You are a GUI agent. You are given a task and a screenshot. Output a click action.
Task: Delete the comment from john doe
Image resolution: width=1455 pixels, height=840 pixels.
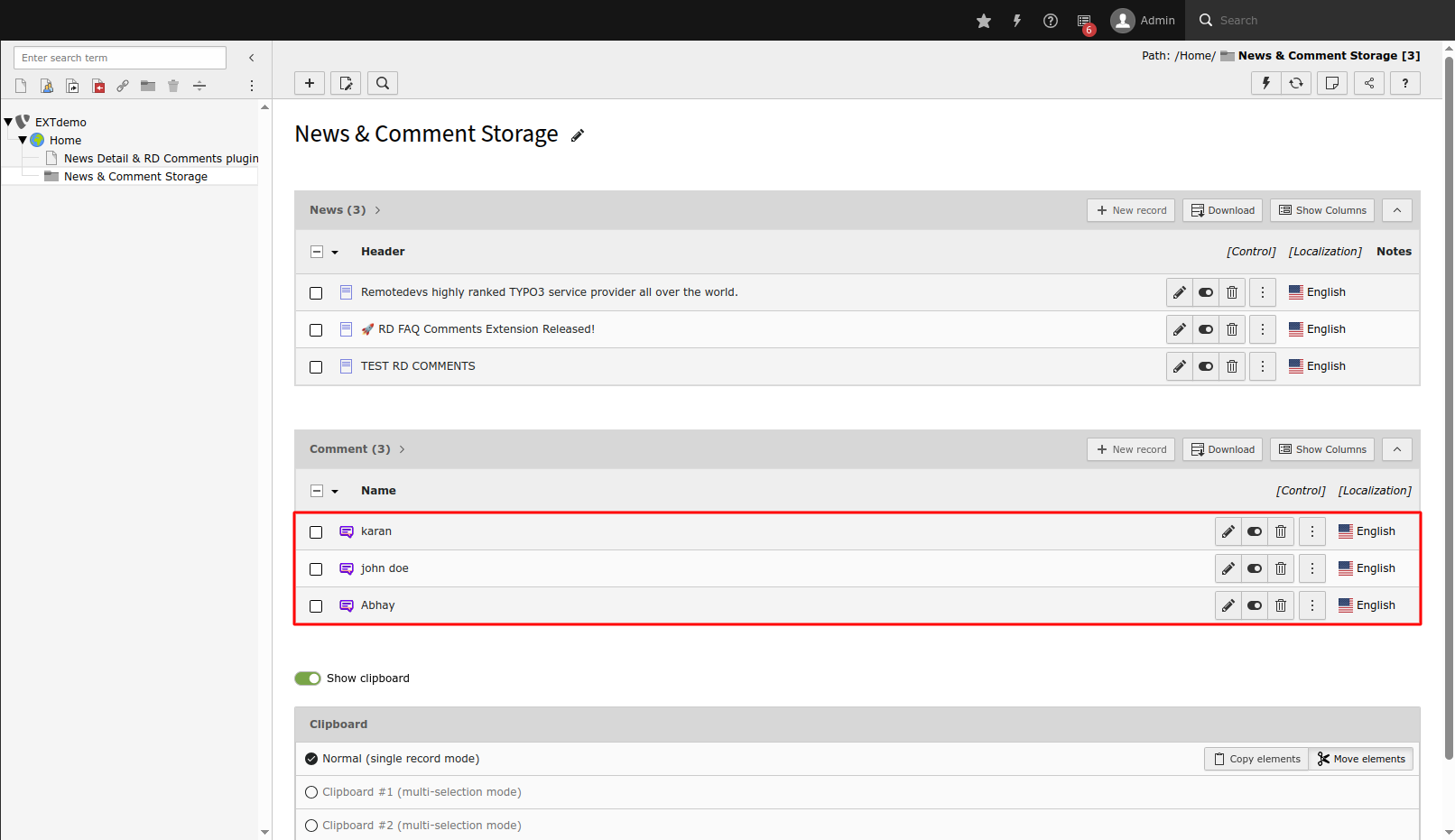click(1280, 568)
